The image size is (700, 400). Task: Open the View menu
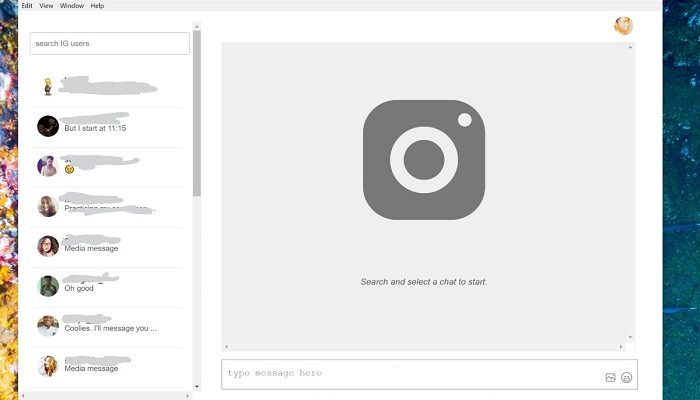[46, 6]
